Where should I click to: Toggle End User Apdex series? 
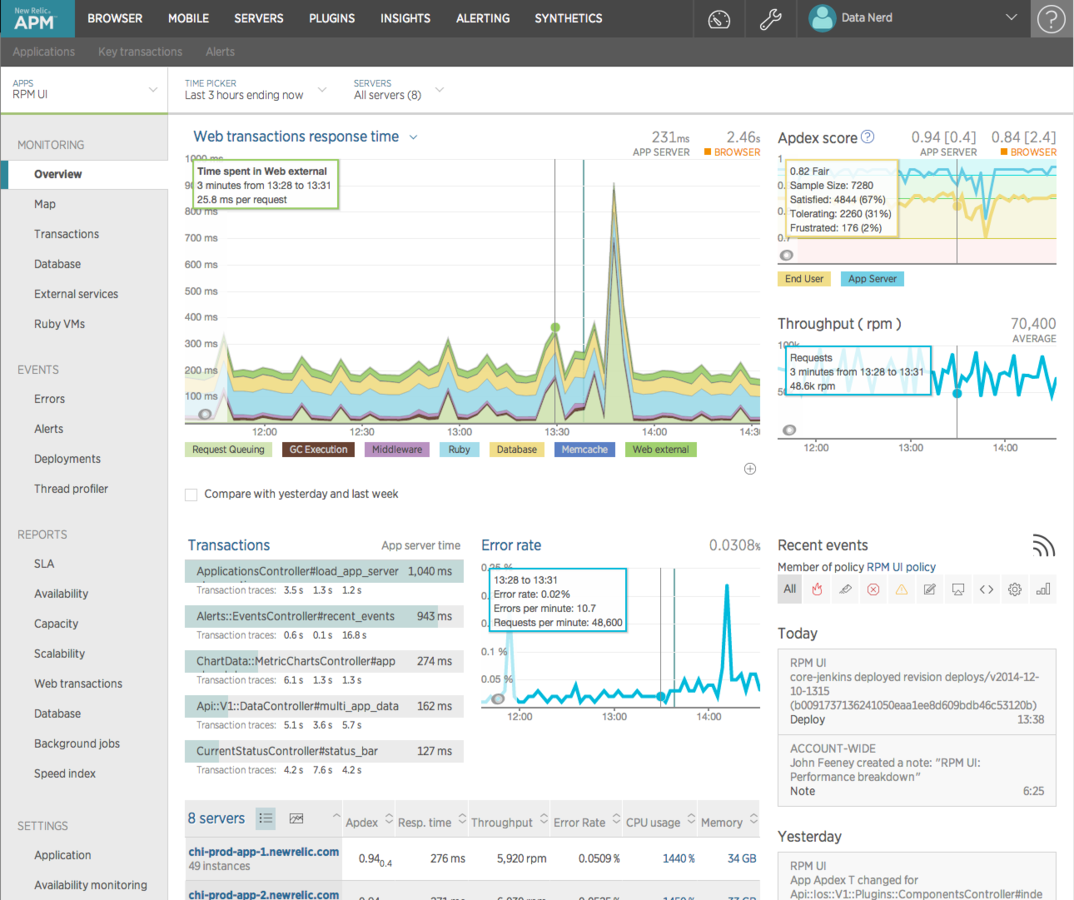coord(804,279)
